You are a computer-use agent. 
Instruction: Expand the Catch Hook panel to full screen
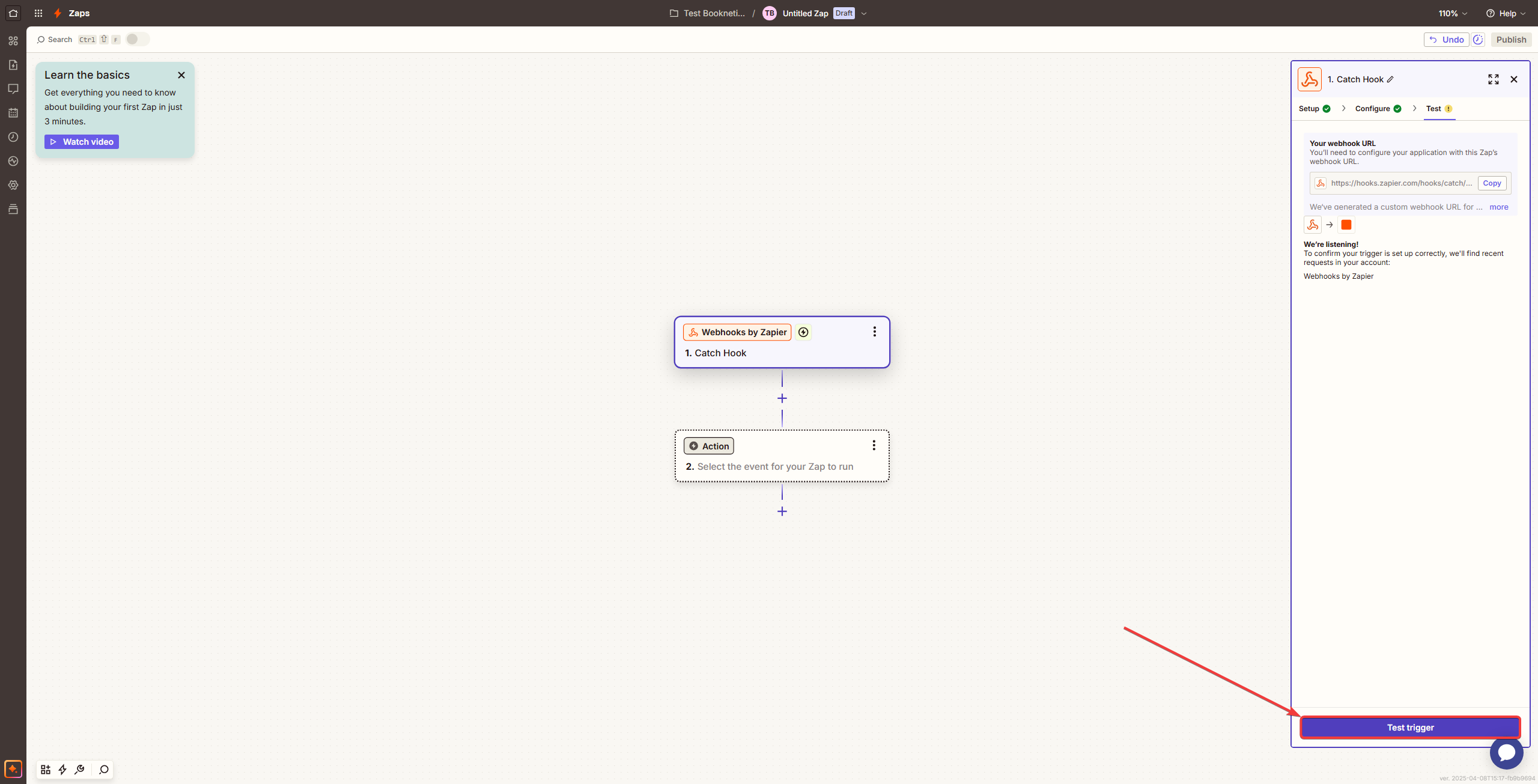(1494, 79)
